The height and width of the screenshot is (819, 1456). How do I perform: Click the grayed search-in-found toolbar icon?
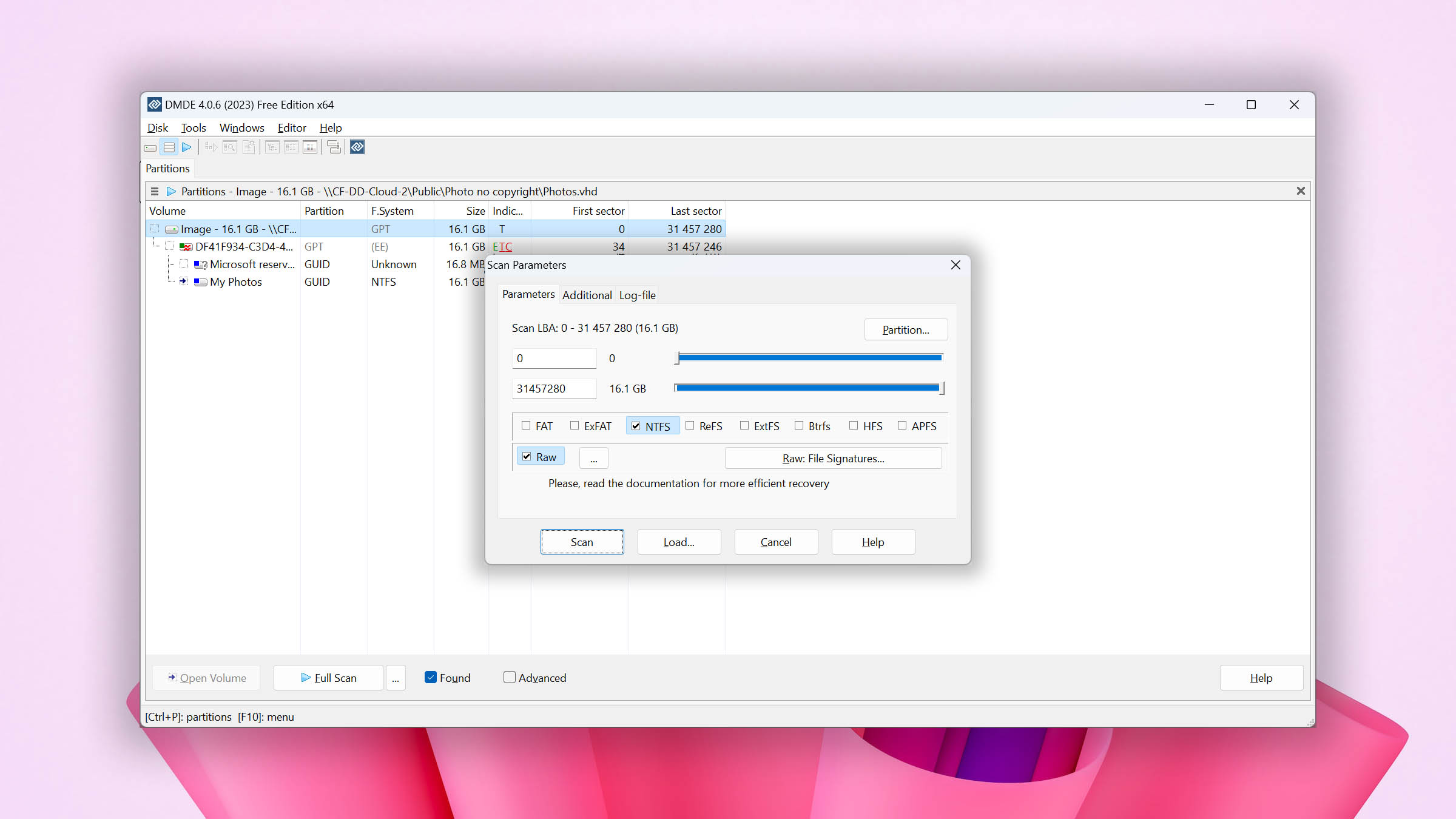coord(230,147)
